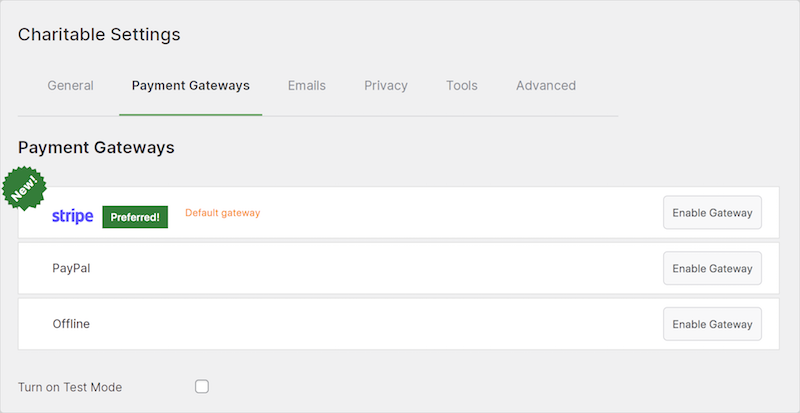Image resolution: width=800 pixels, height=413 pixels.
Task: Click the green New! starburst badge
Action: [x=24, y=188]
